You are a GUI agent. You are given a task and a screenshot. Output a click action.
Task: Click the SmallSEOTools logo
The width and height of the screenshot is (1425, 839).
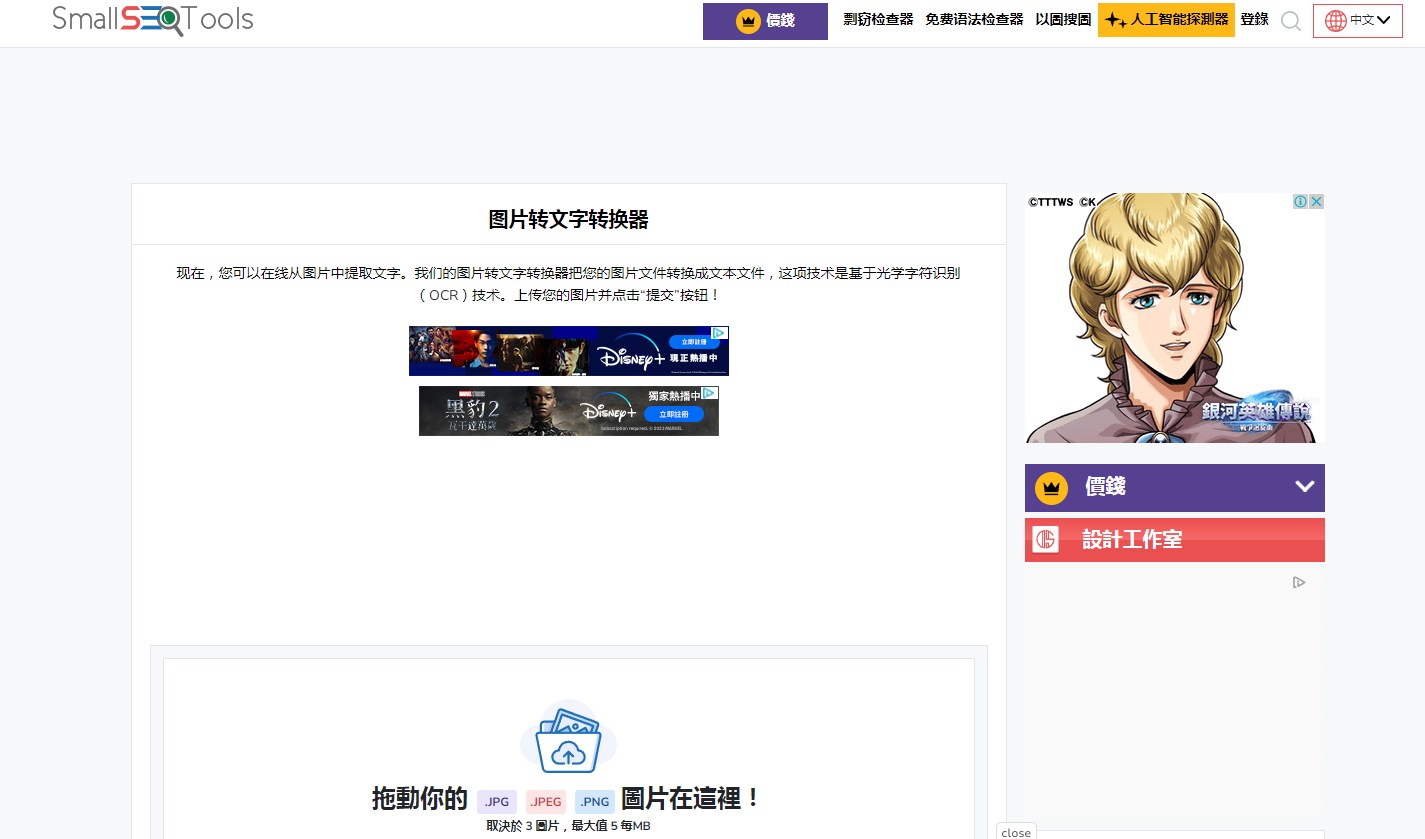coord(152,19)
